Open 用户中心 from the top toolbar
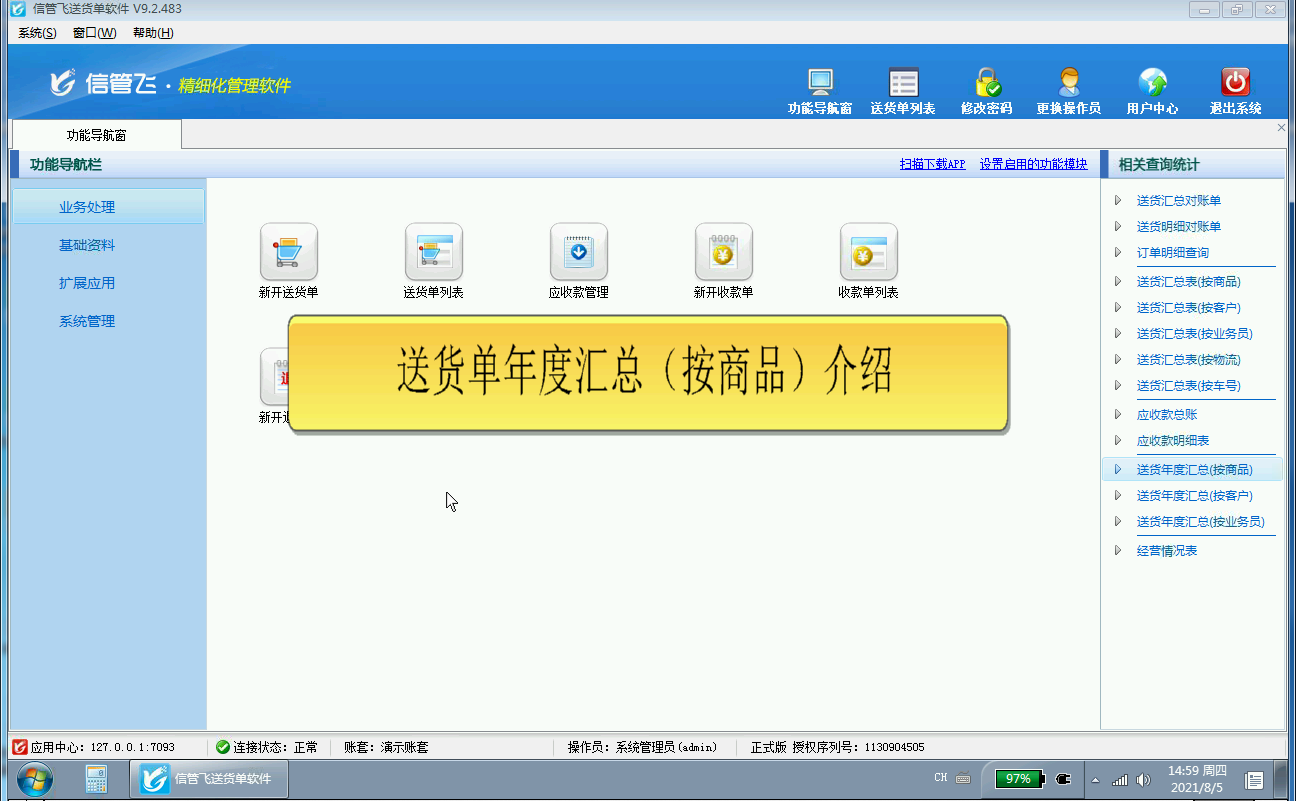 (x=1152, y=83)
